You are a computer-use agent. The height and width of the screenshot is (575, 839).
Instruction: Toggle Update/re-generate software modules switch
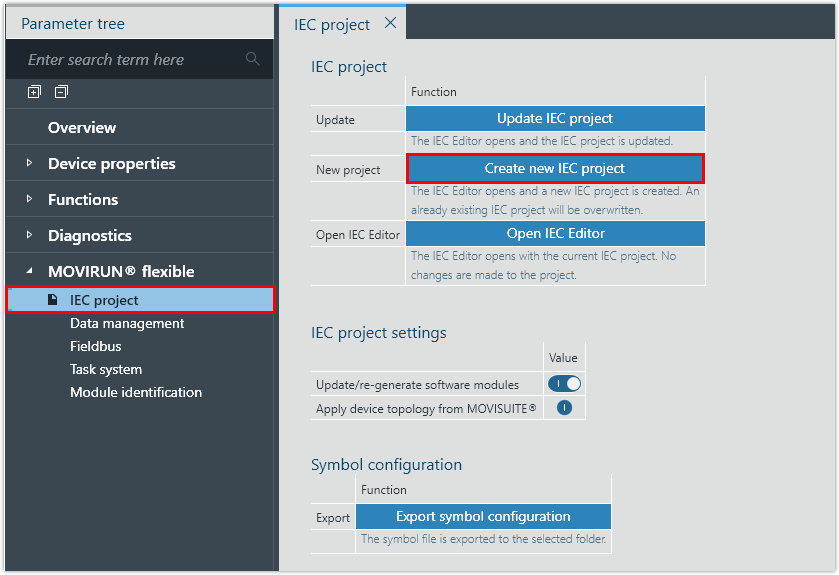pyautogui.click(x=563, y=384)
